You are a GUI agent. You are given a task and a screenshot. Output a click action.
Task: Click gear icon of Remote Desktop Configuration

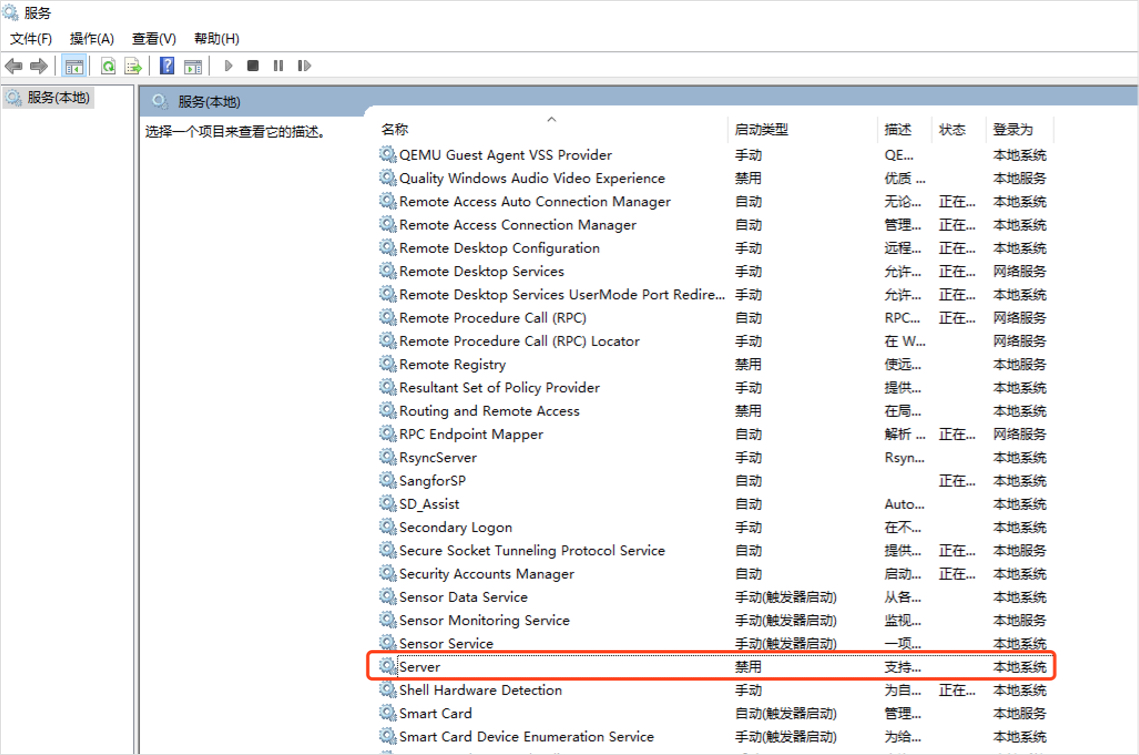point(388,247)
